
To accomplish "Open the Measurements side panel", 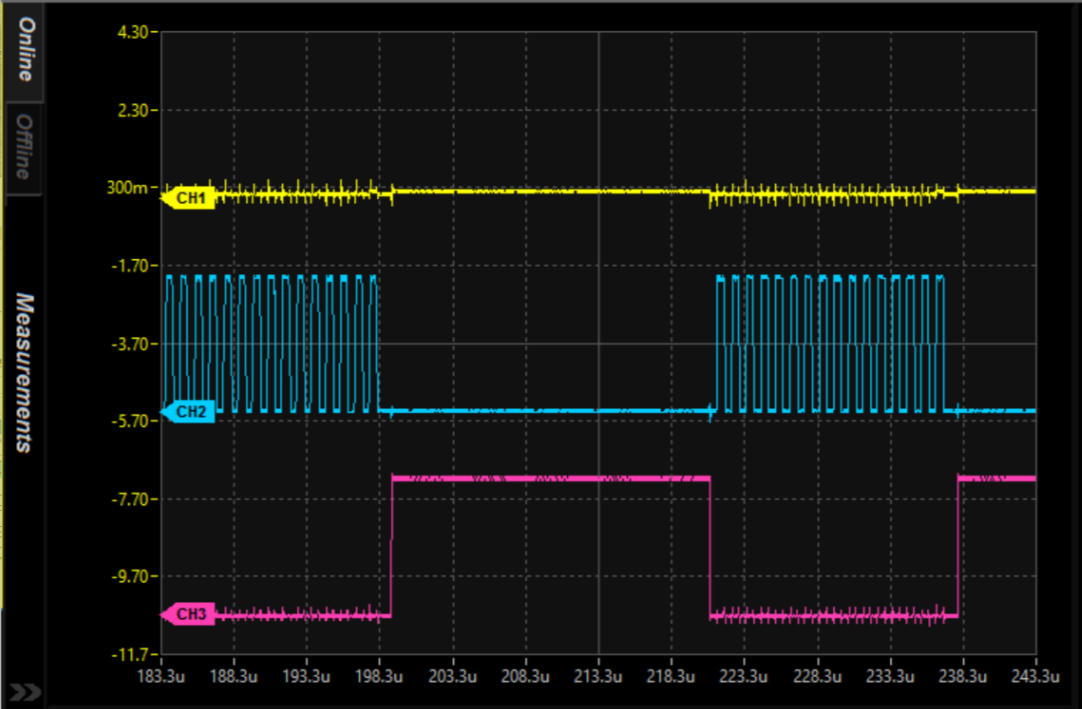I will click(24, 373).
